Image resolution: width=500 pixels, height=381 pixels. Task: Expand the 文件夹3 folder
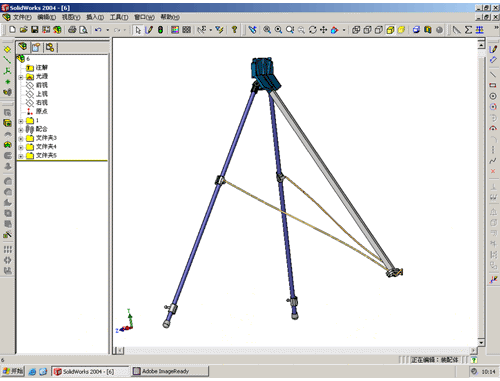[21, 138]
